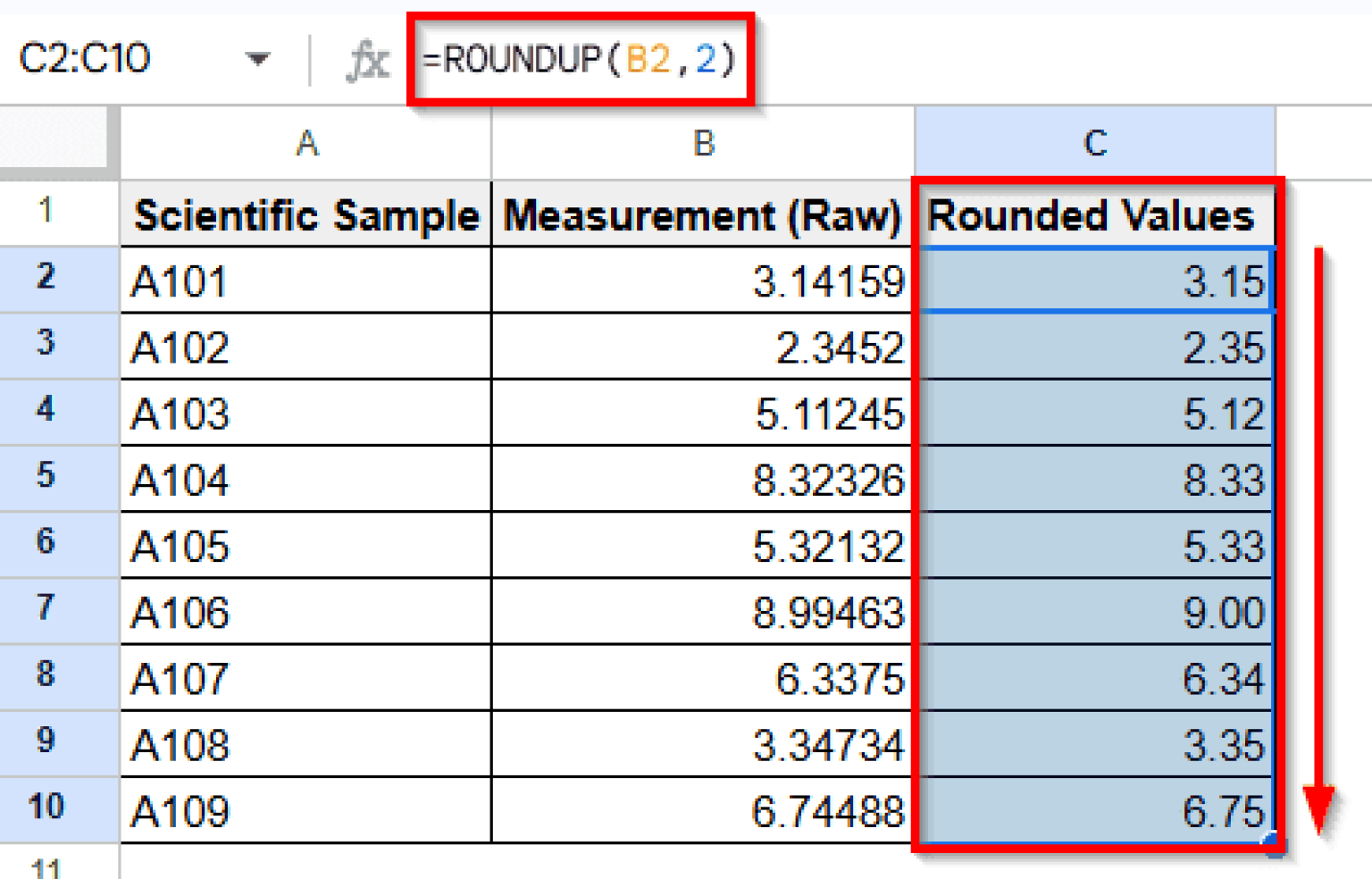
Task: Select row 5 header
Action: [46, 475]
